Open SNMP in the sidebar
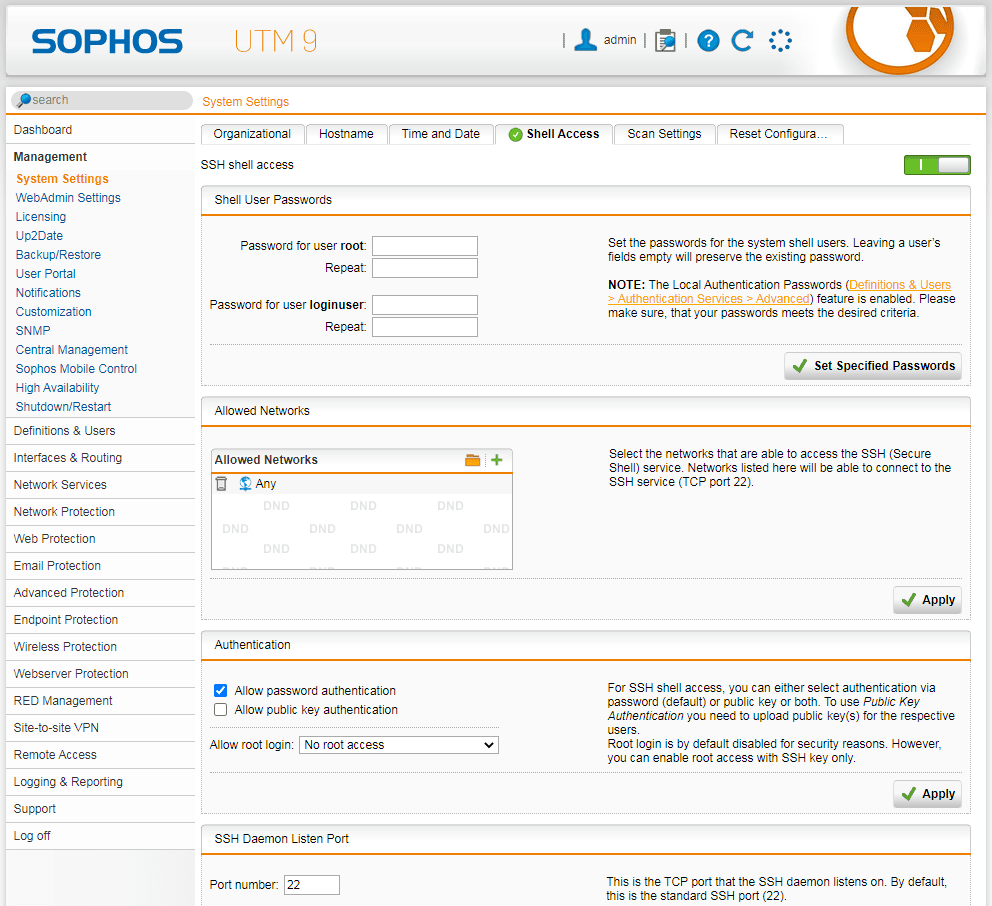 [x=33, y=331]
